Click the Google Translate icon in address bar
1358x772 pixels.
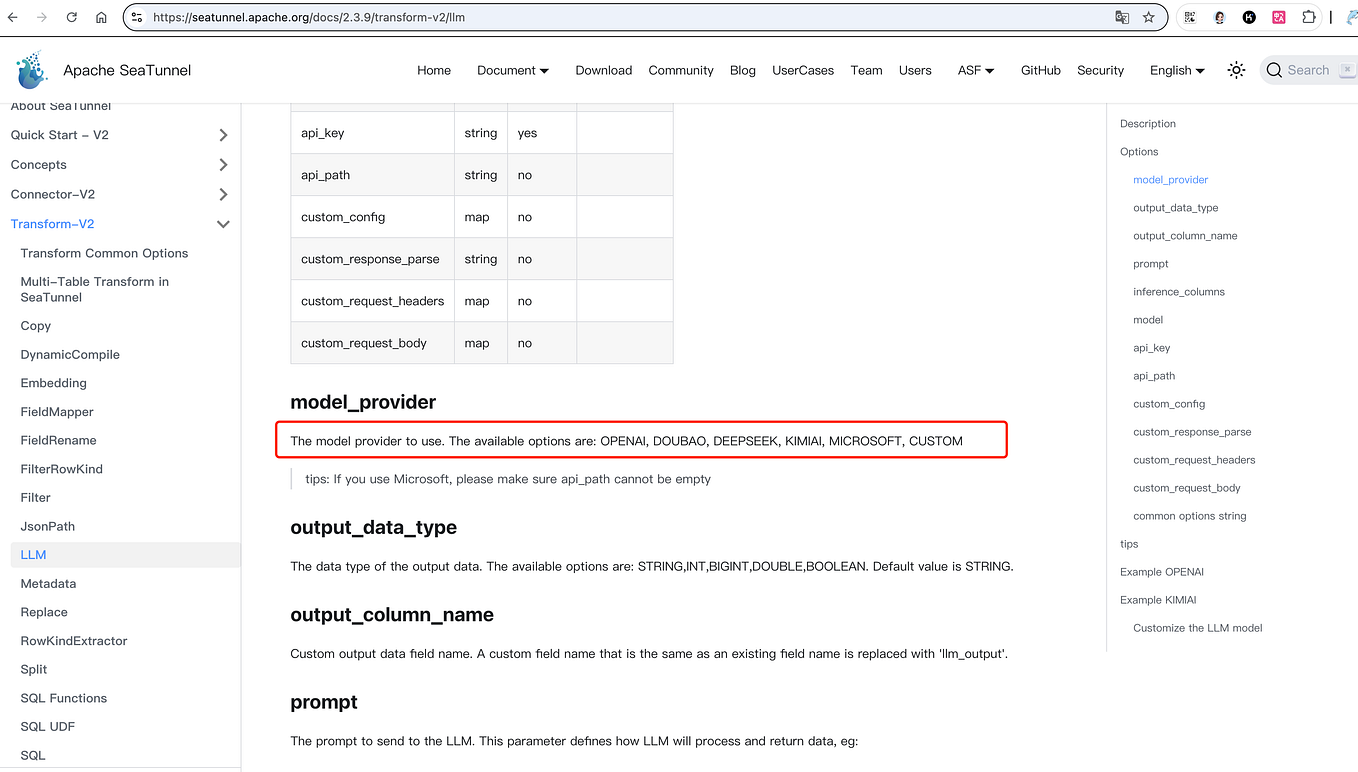click(1122, 17)
